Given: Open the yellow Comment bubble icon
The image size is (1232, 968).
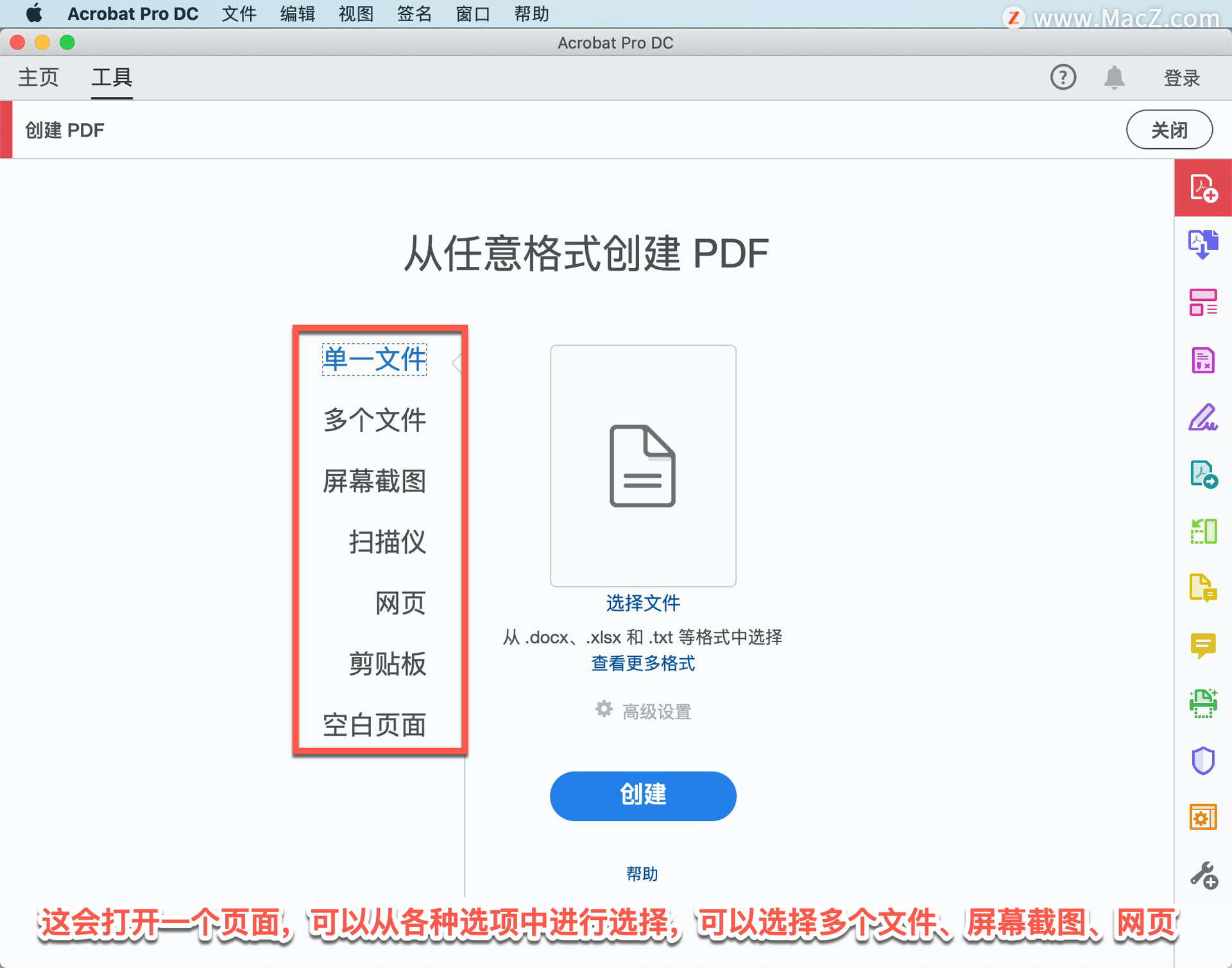Looking at the screenshot, I should coord(1203,646).
